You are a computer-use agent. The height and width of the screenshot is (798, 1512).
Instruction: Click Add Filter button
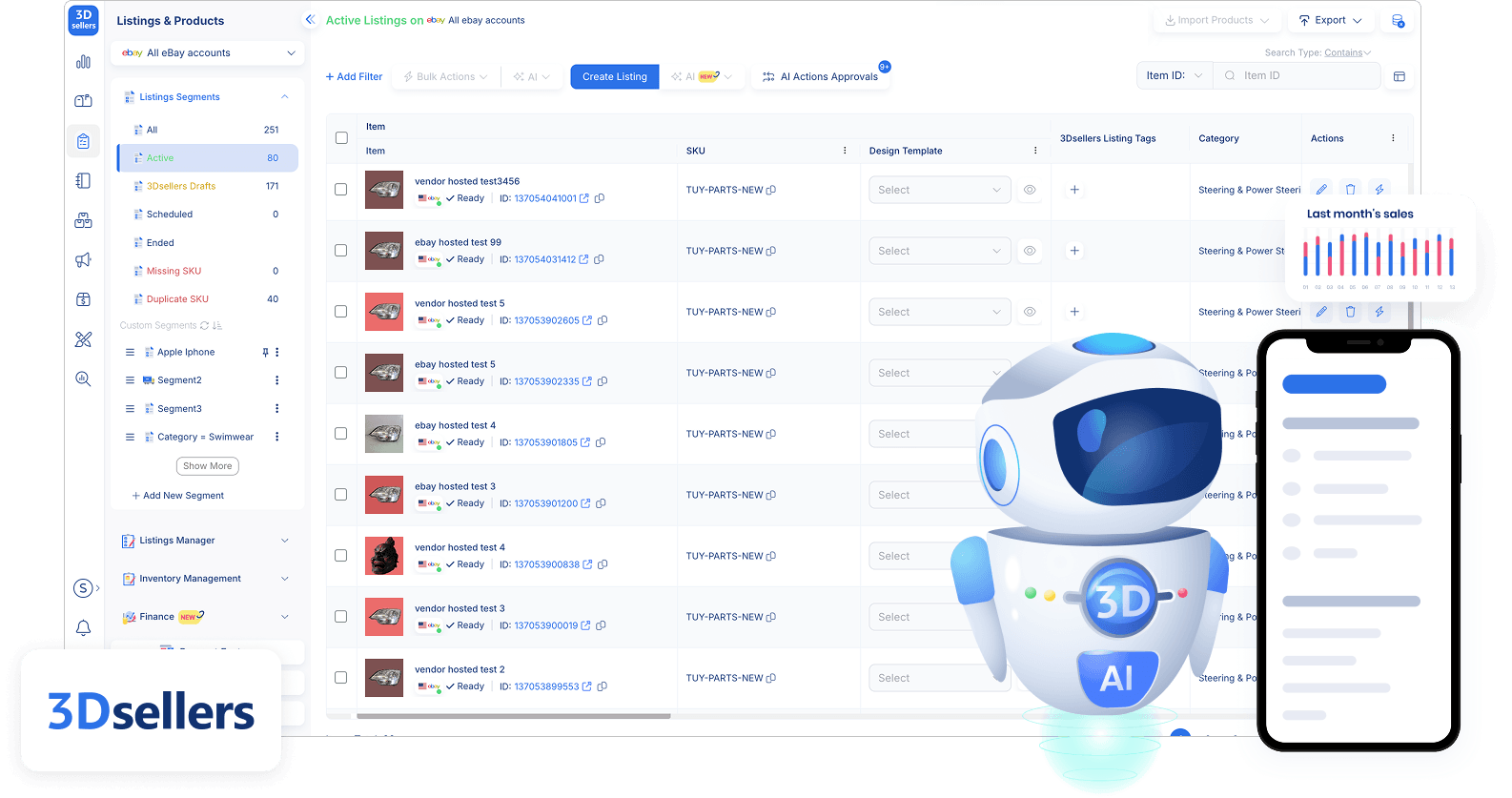[354, 76]
